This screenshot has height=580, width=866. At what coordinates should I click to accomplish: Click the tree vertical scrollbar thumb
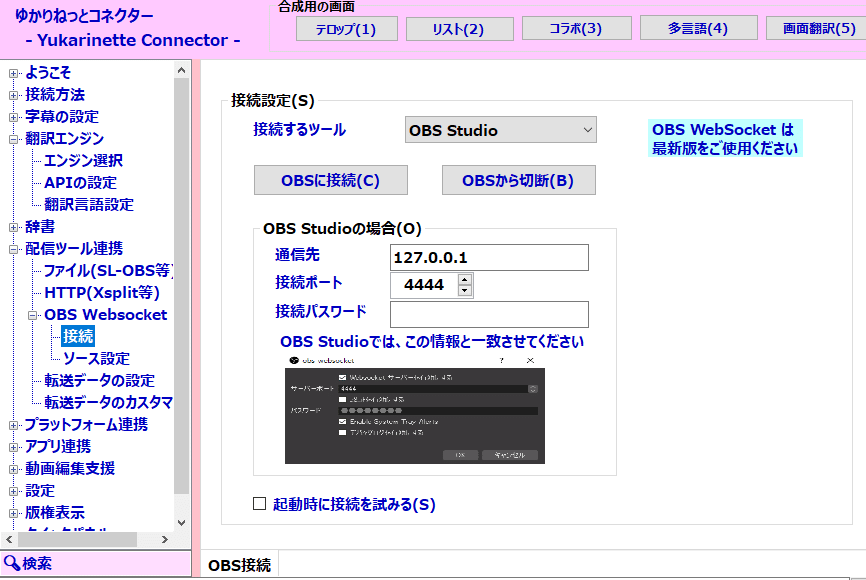182,286
